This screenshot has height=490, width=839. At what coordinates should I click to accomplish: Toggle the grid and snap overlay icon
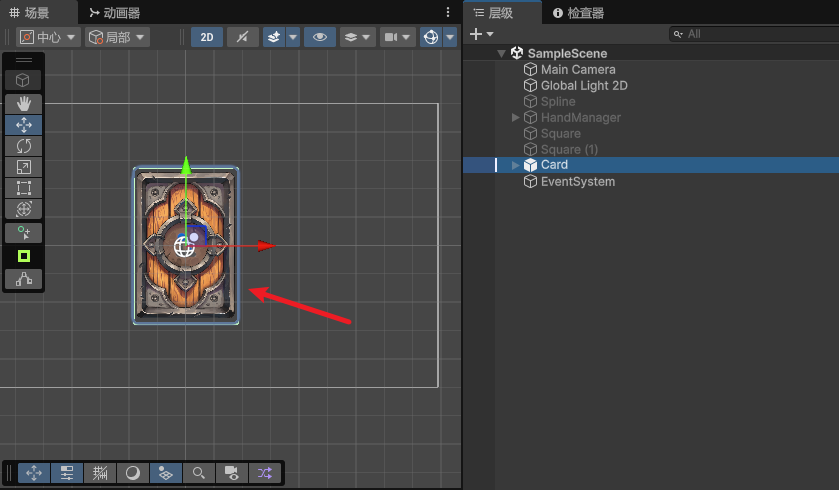100,473
